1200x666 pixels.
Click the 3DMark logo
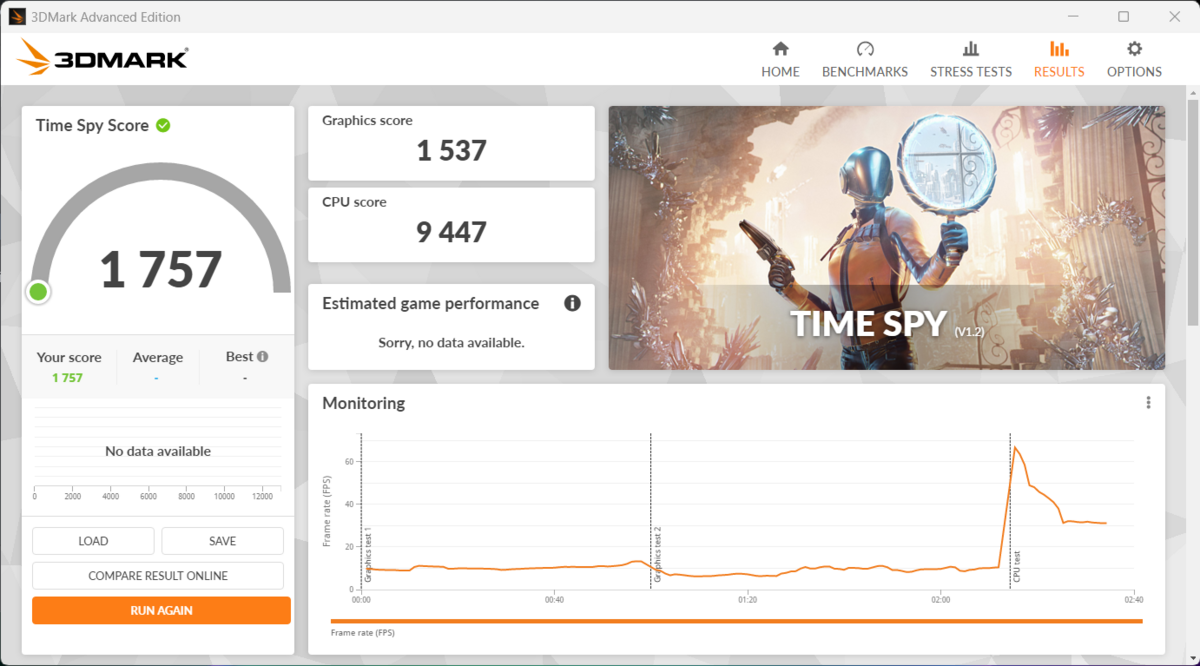coord(102,58)
